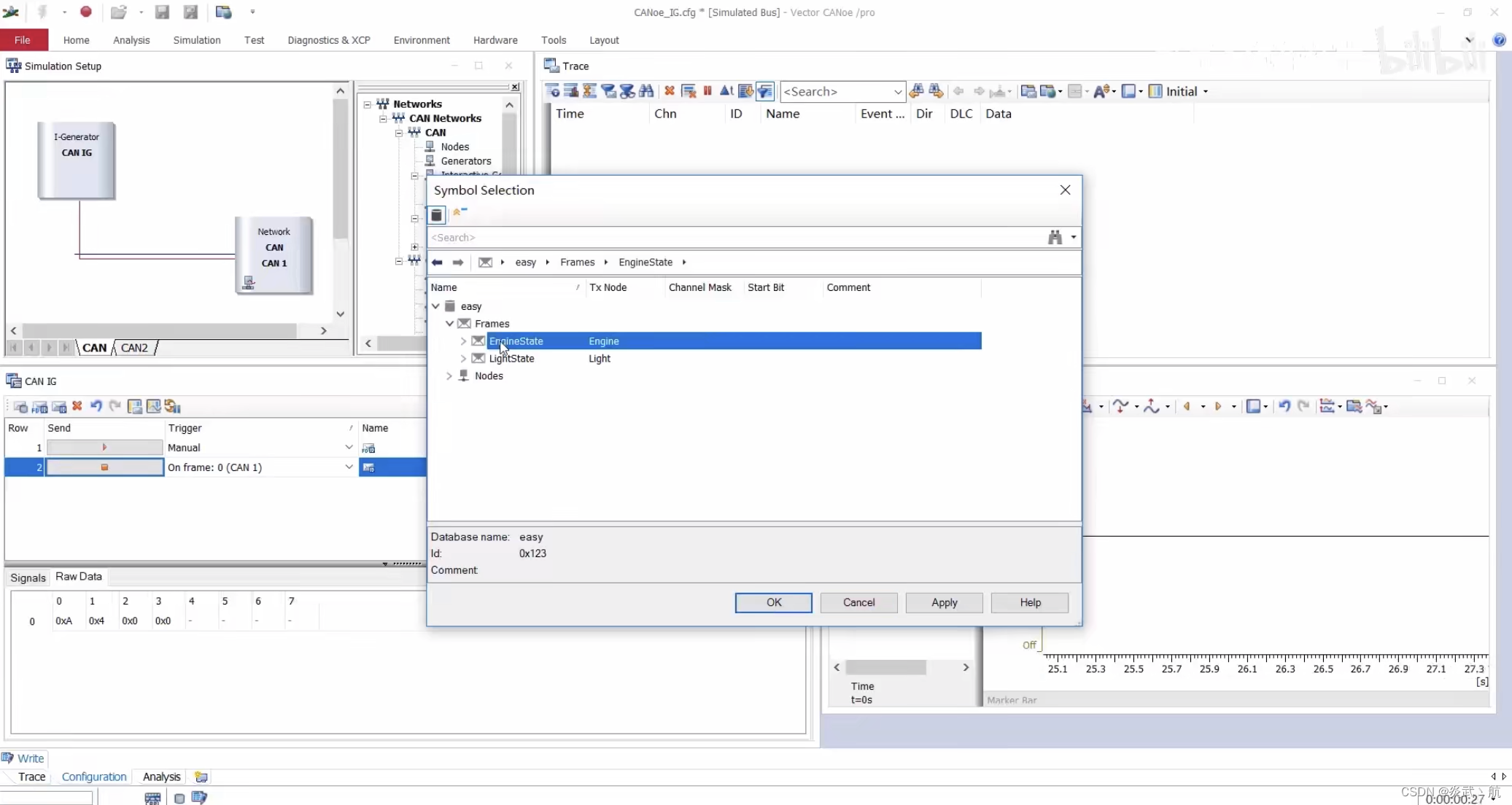Switch to the Signals tab
Screen dimensions: 1512x805
pos(28,577)
